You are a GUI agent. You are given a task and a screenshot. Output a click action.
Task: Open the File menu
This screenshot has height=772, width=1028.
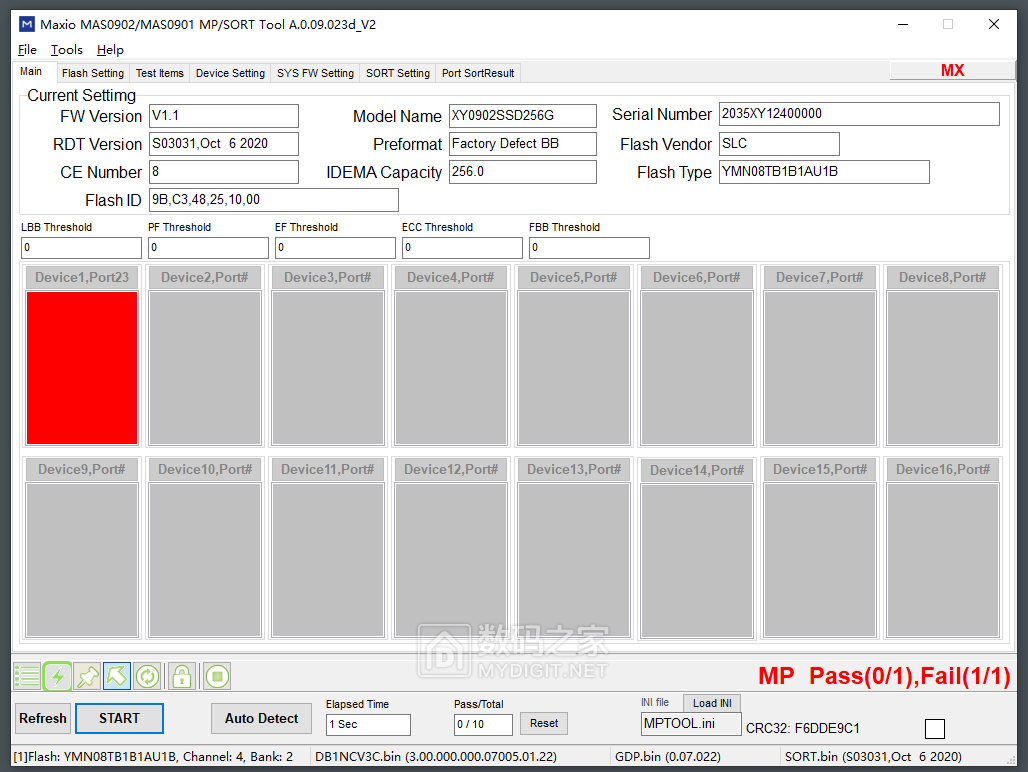27,50
